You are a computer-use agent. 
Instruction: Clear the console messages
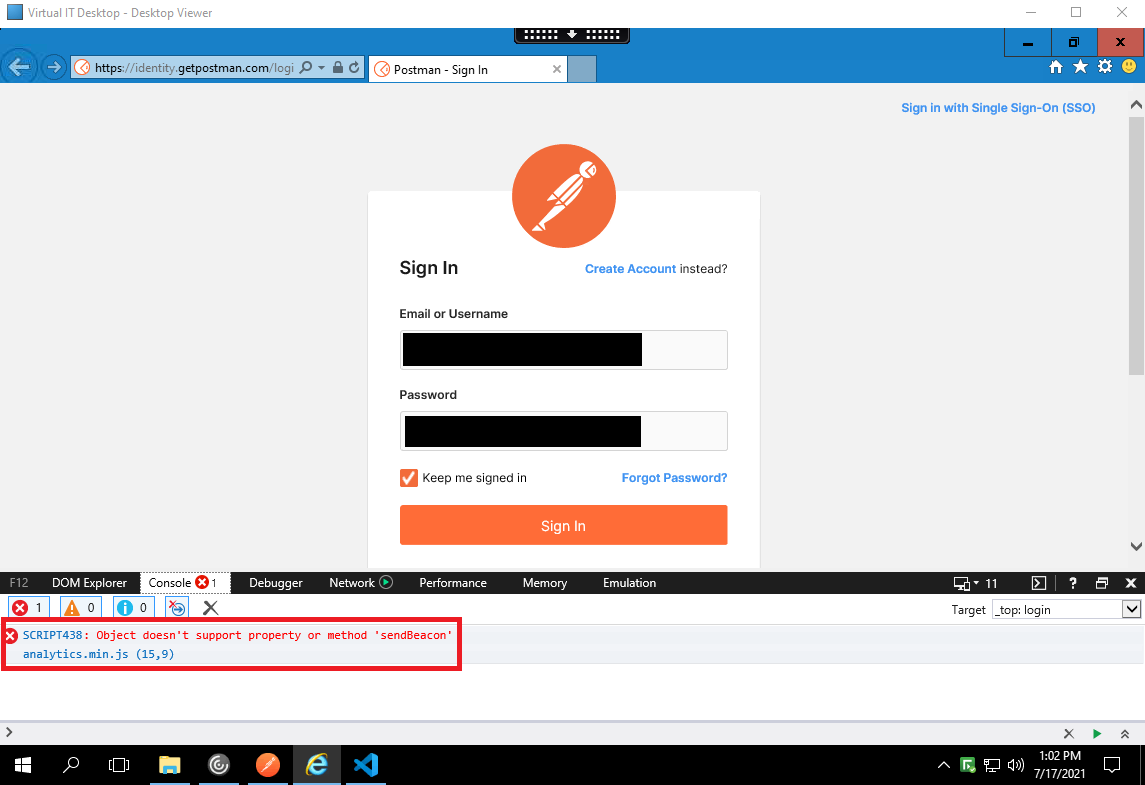209,607
